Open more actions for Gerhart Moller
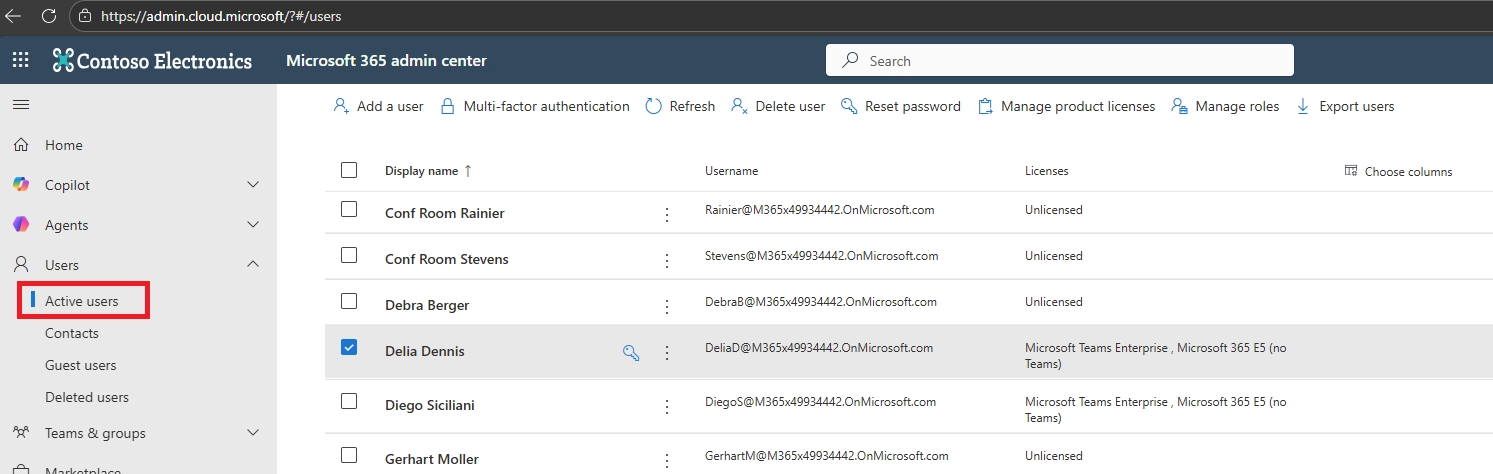Viewport: 1493px width, 474px height. coord(667,460)
